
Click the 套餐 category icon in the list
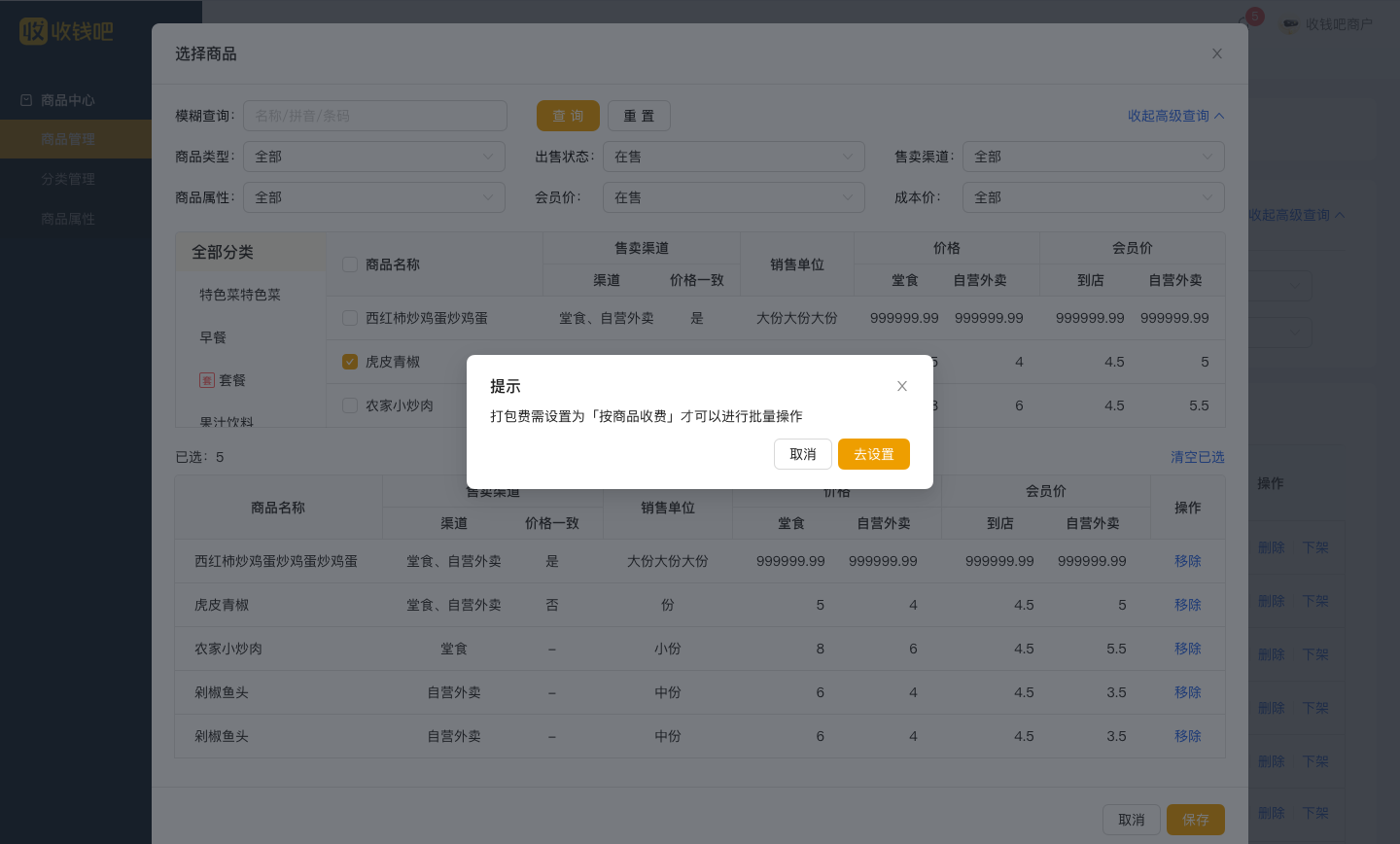207,380
